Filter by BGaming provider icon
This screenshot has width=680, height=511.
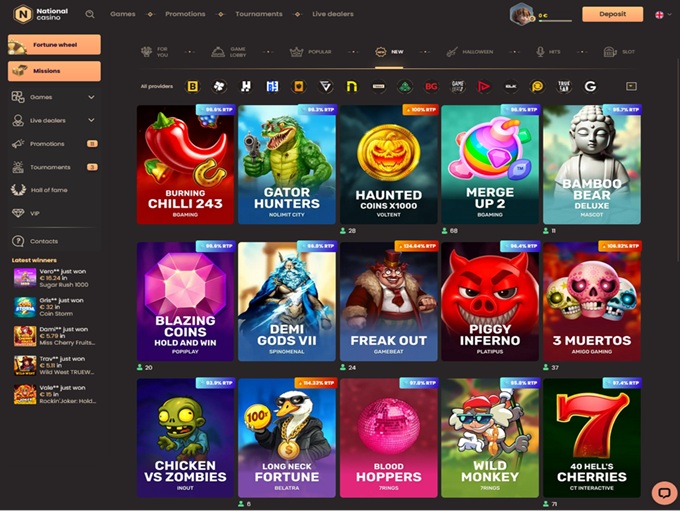click(193, 87)
